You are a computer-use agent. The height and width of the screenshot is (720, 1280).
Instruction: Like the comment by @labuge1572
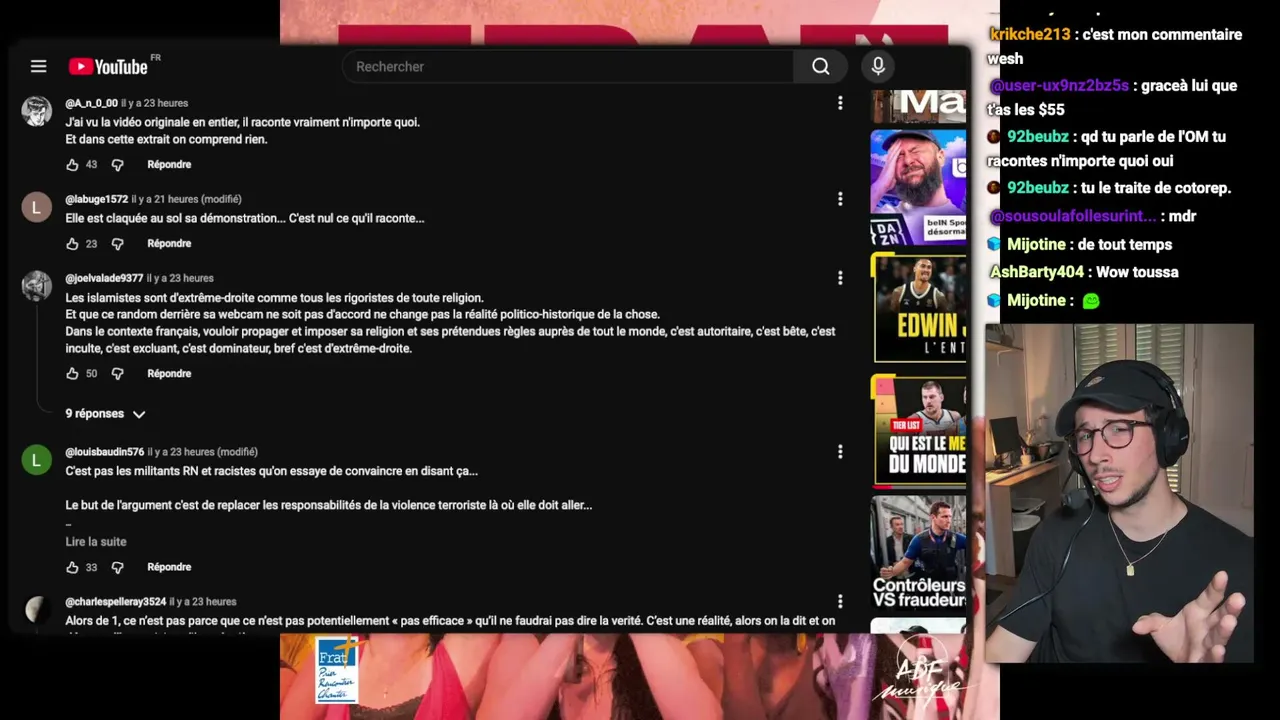coord(72,243)
